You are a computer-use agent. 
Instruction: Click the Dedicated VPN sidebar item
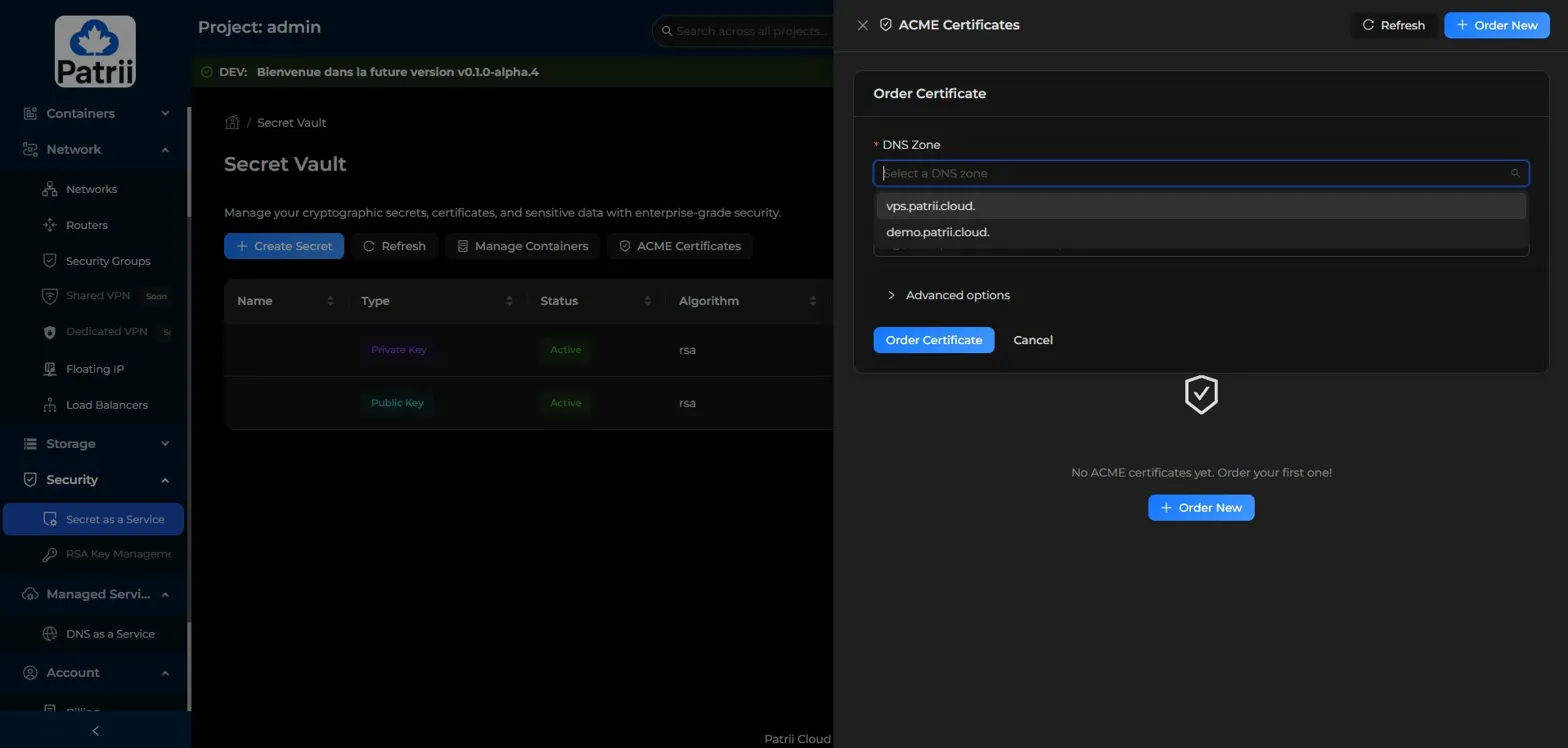click(x=106, y=332)
